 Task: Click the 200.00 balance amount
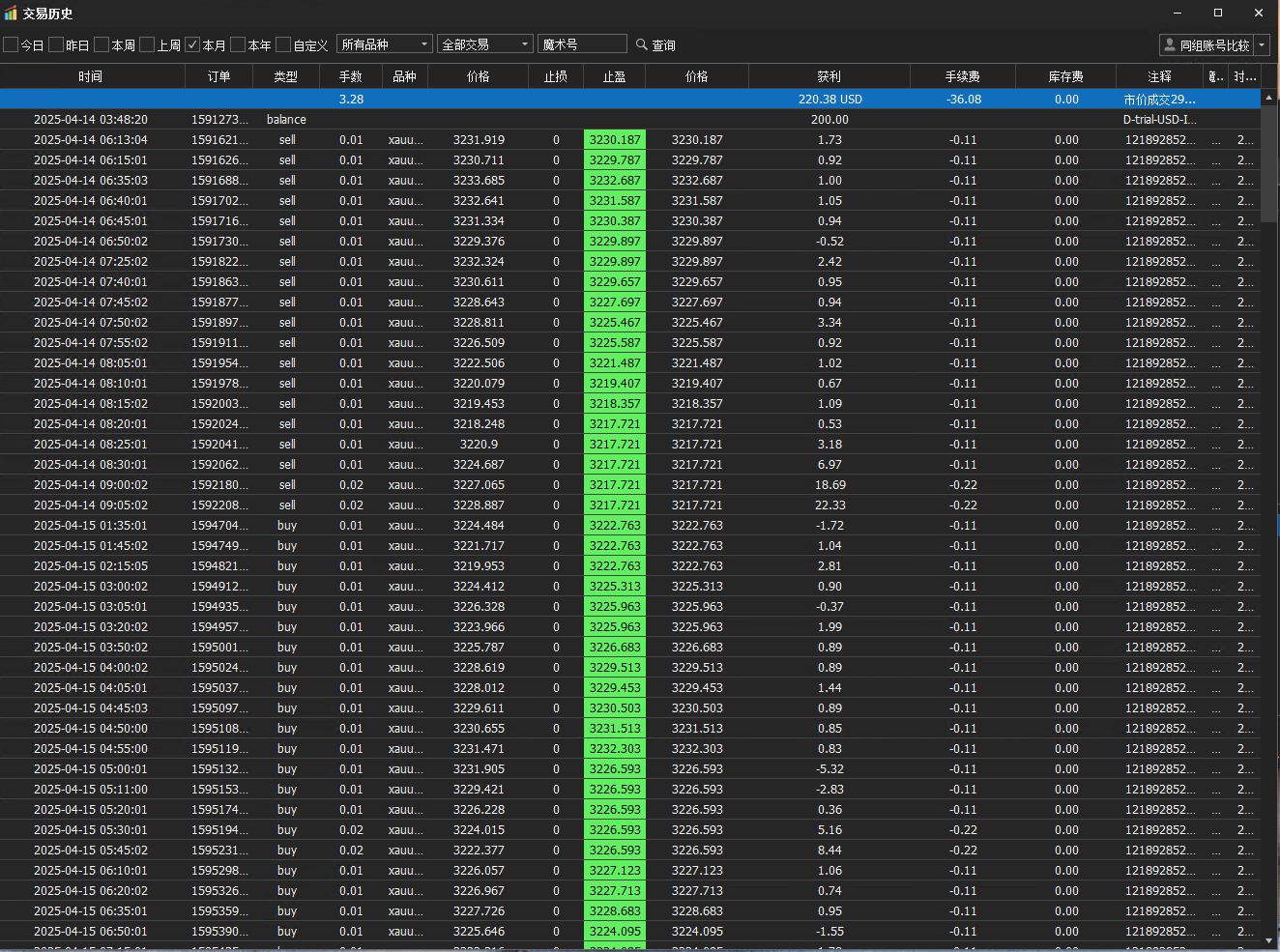click(x=829, y=120)
